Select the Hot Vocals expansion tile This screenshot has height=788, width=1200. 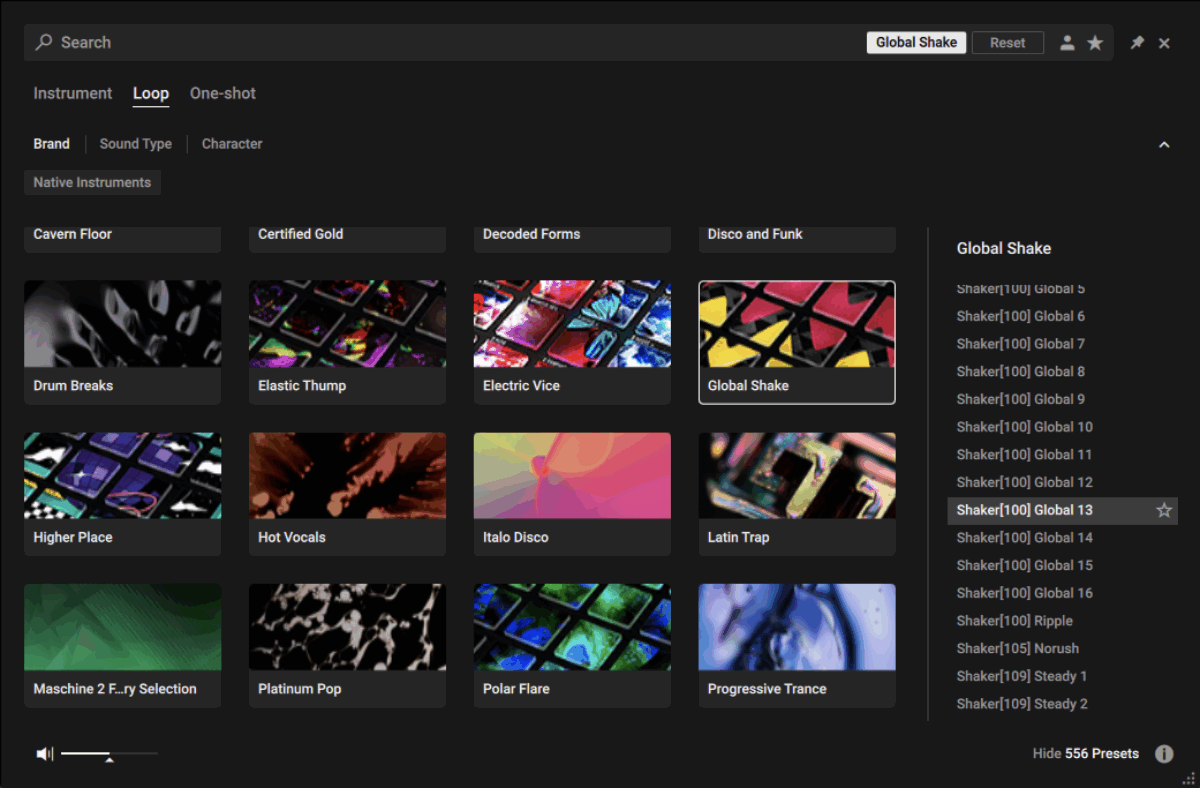347,494
